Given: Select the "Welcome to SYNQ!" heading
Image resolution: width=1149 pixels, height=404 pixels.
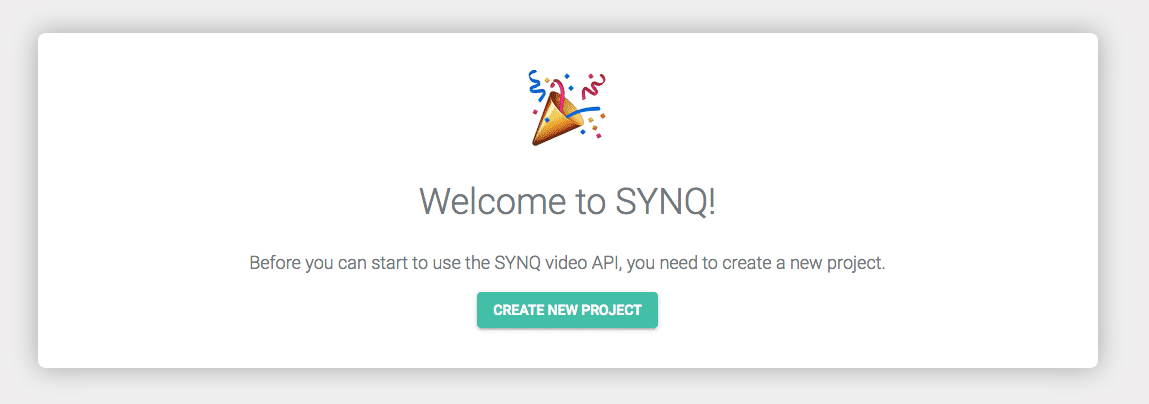Looking at the screenshot, I should click(x=567, y=201).
